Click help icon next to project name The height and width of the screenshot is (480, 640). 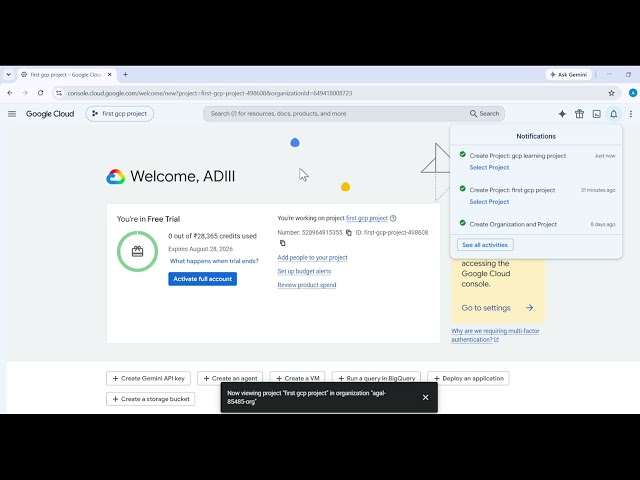393,218
